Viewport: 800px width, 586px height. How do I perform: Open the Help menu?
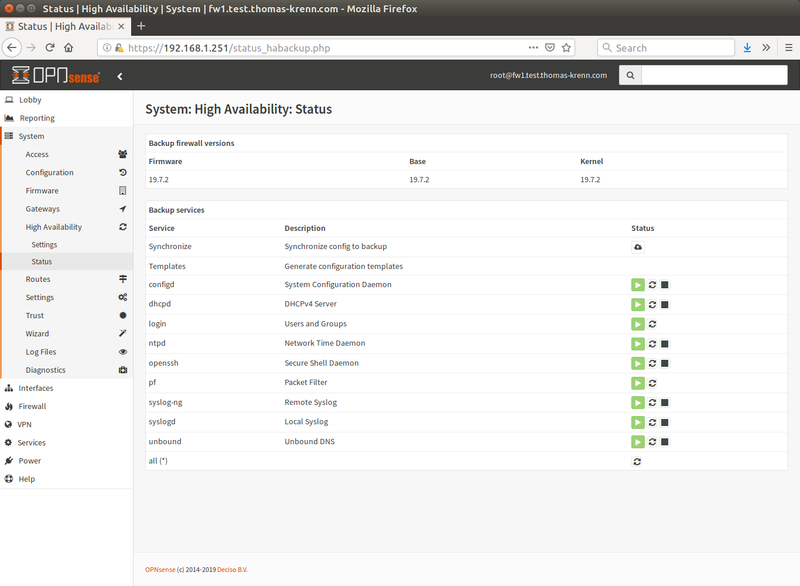point(67,479)
